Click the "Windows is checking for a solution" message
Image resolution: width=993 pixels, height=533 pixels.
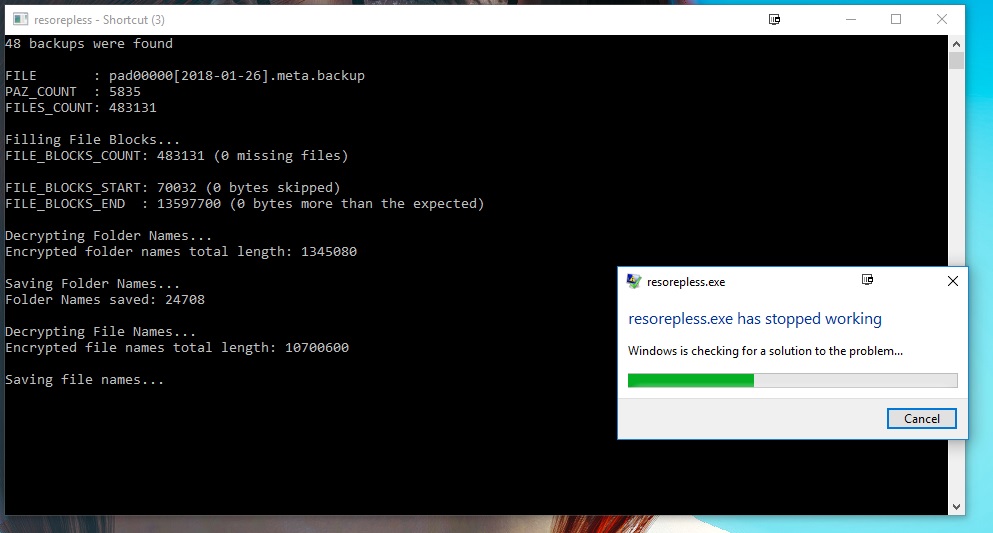[765, 351]
